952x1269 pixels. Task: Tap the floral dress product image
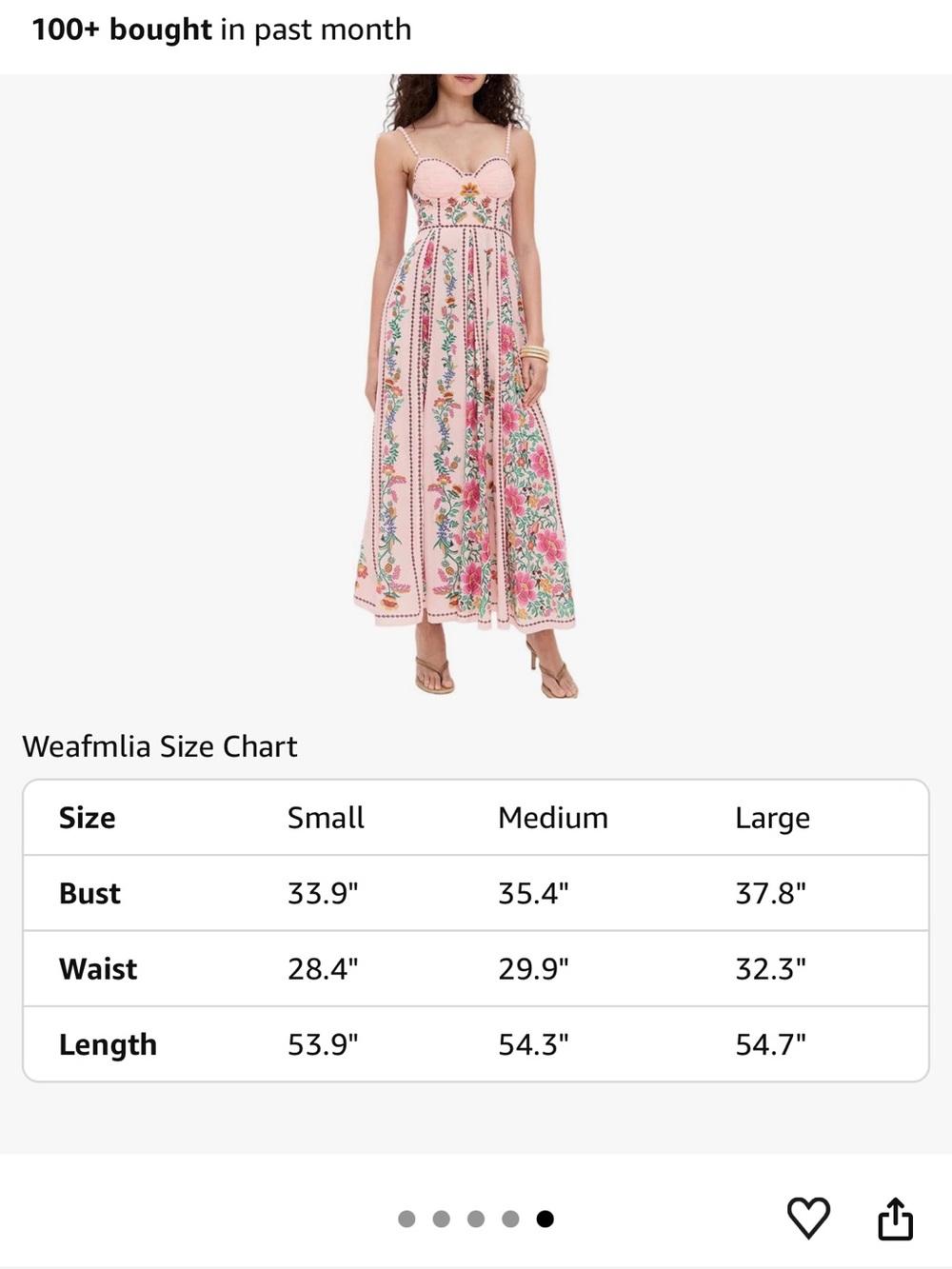465,386
